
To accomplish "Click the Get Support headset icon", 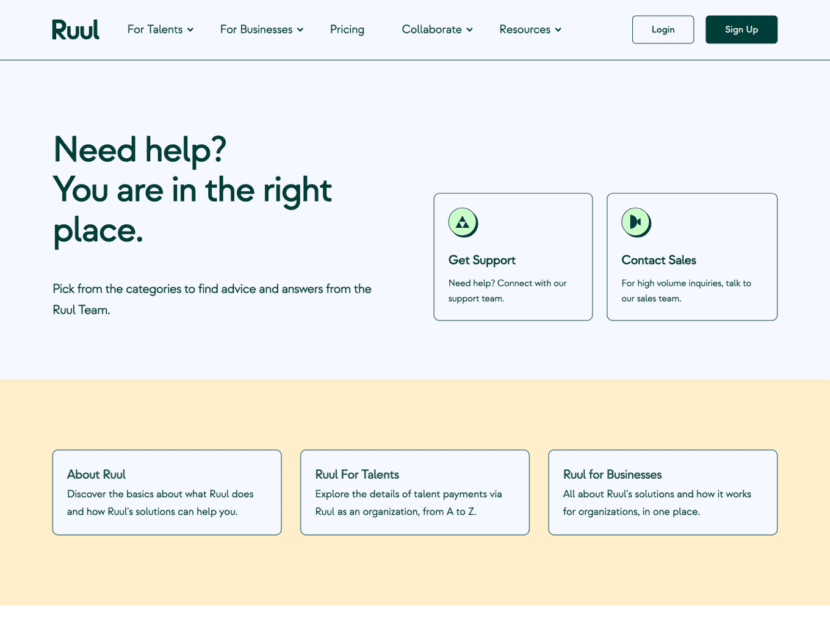I will point(462,222).
